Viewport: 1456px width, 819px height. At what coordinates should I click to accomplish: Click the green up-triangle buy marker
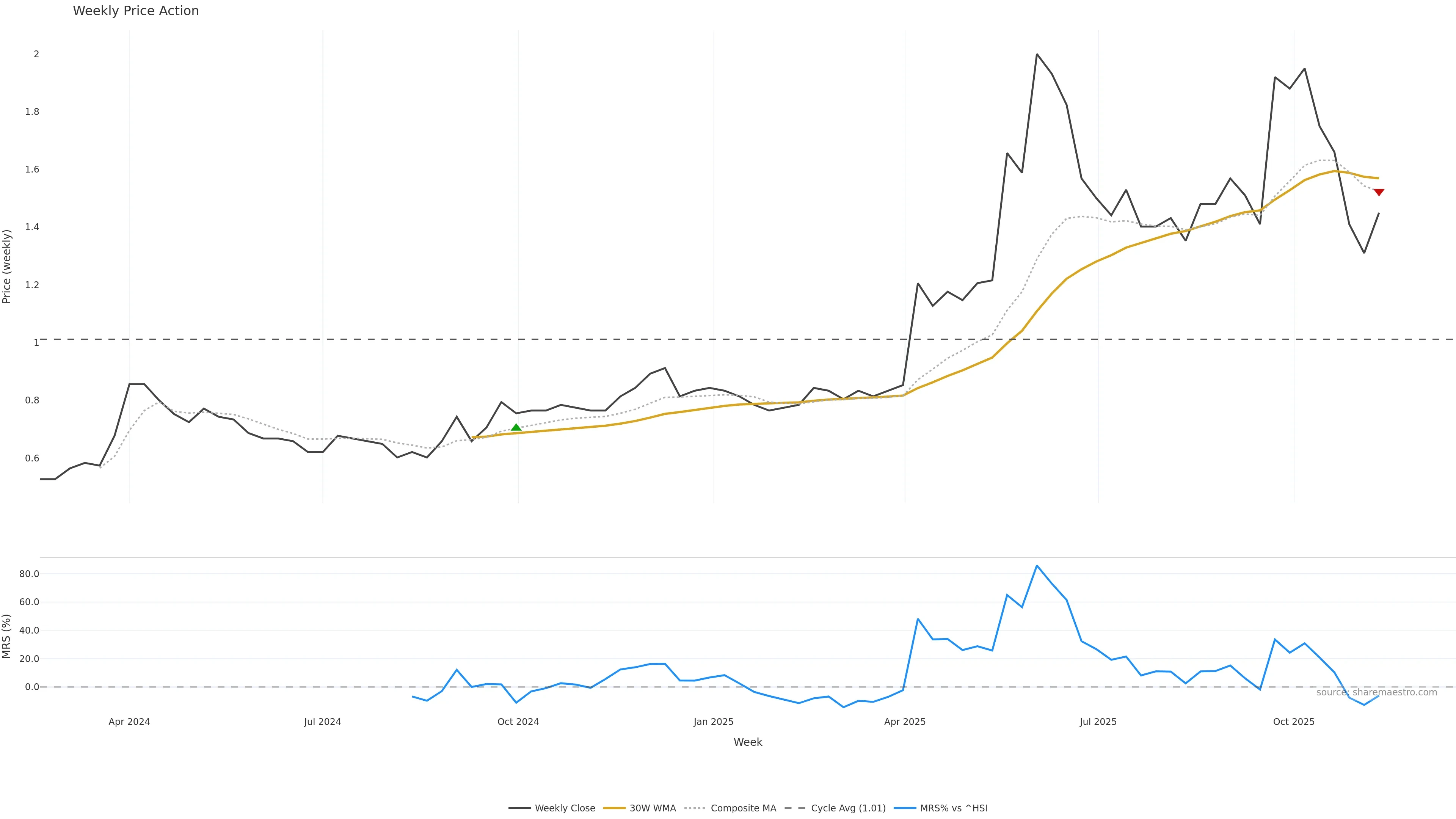click(516, 427)
